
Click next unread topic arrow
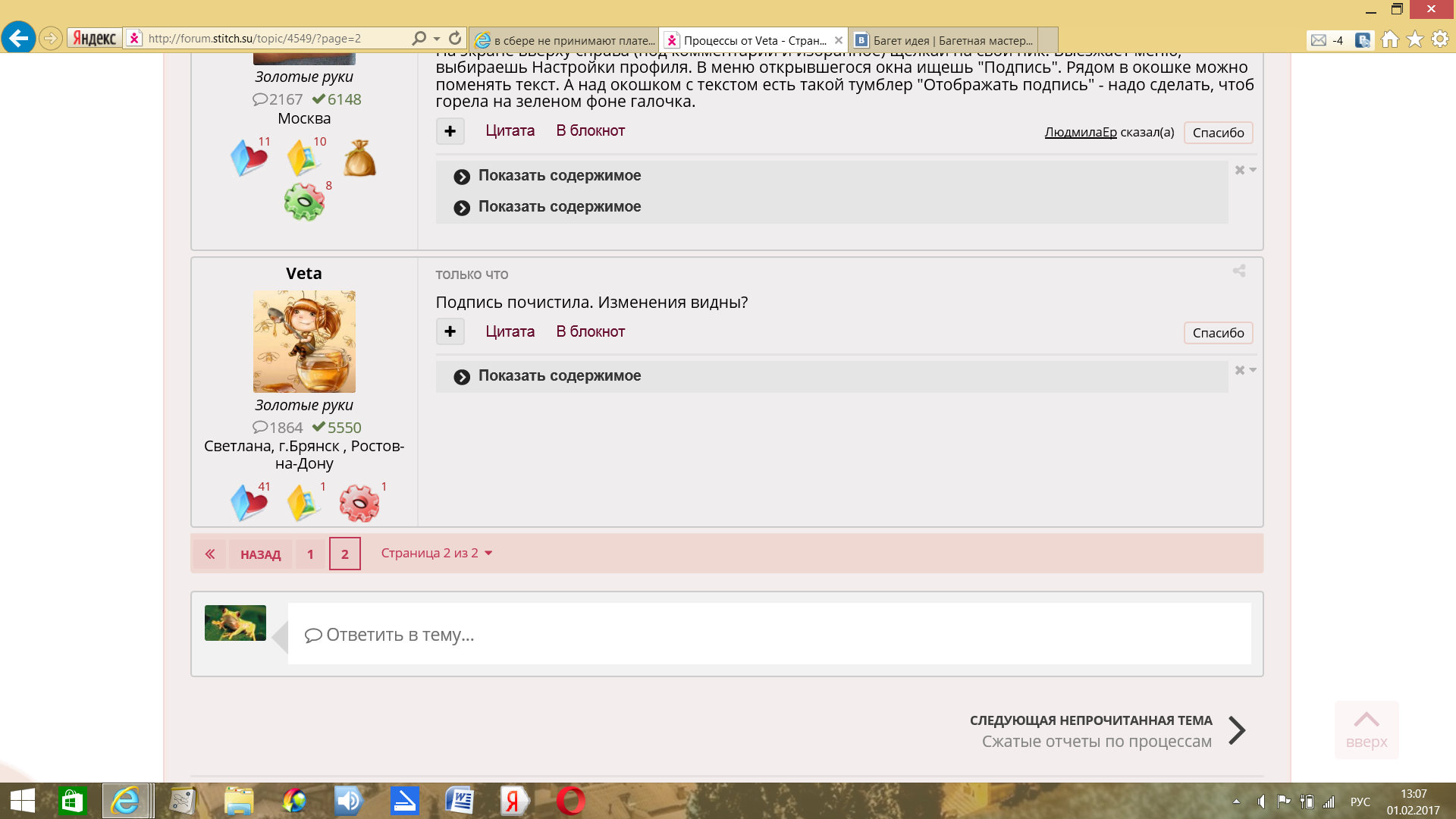(1236, 730)
